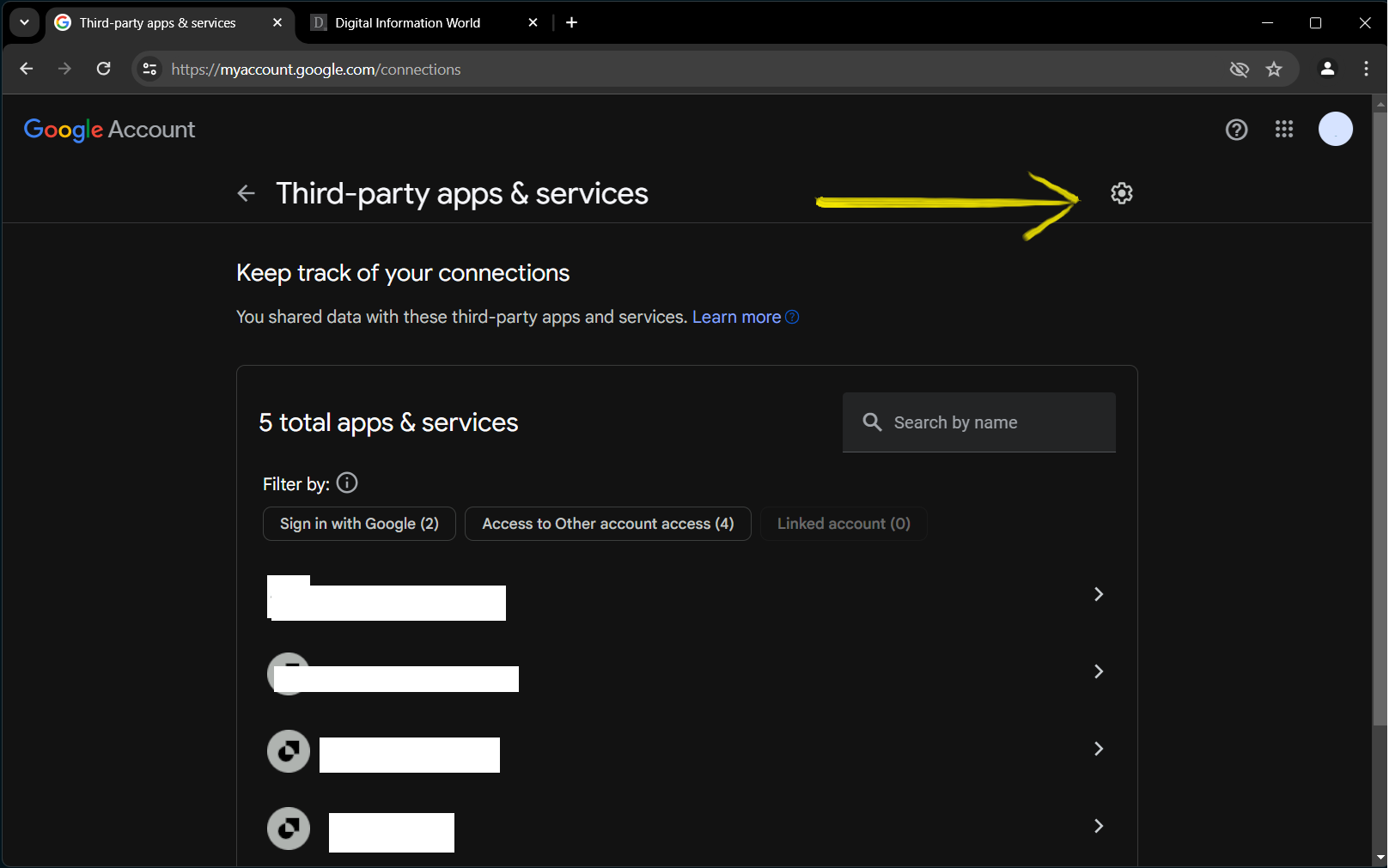Viewport: 1389px width, 868px height.
Task: Click the Google Account profile avatar
Action: click(x=1335, y=129)
